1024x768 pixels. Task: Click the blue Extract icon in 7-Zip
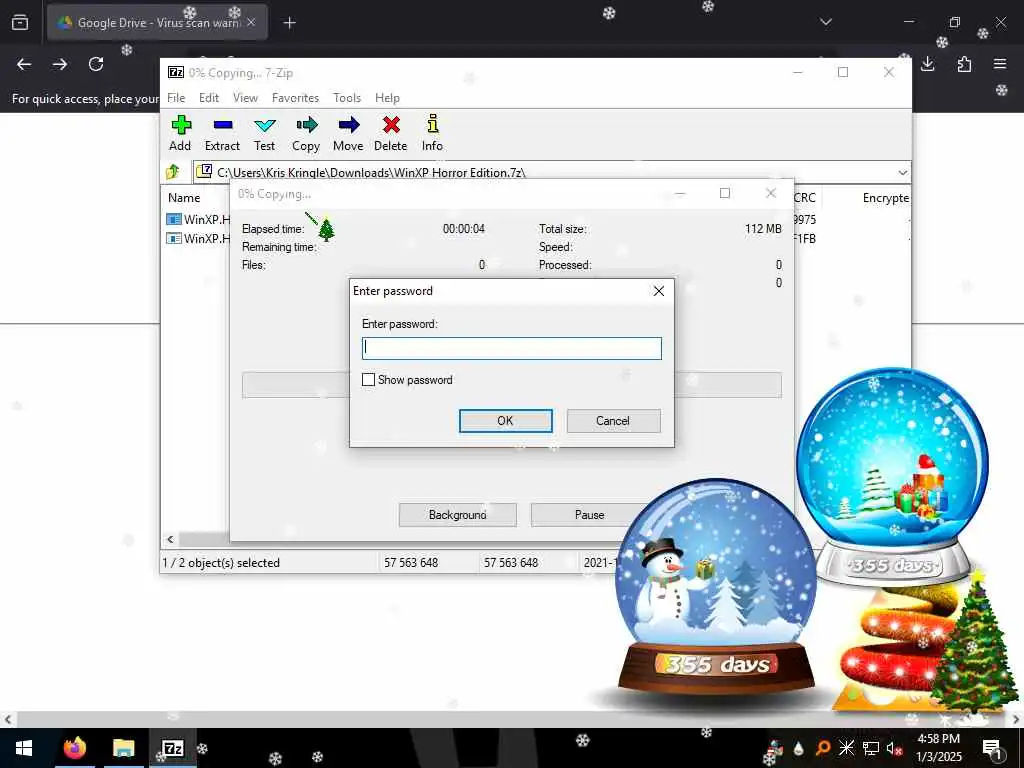pyautogui.click(x=223, y=125)
